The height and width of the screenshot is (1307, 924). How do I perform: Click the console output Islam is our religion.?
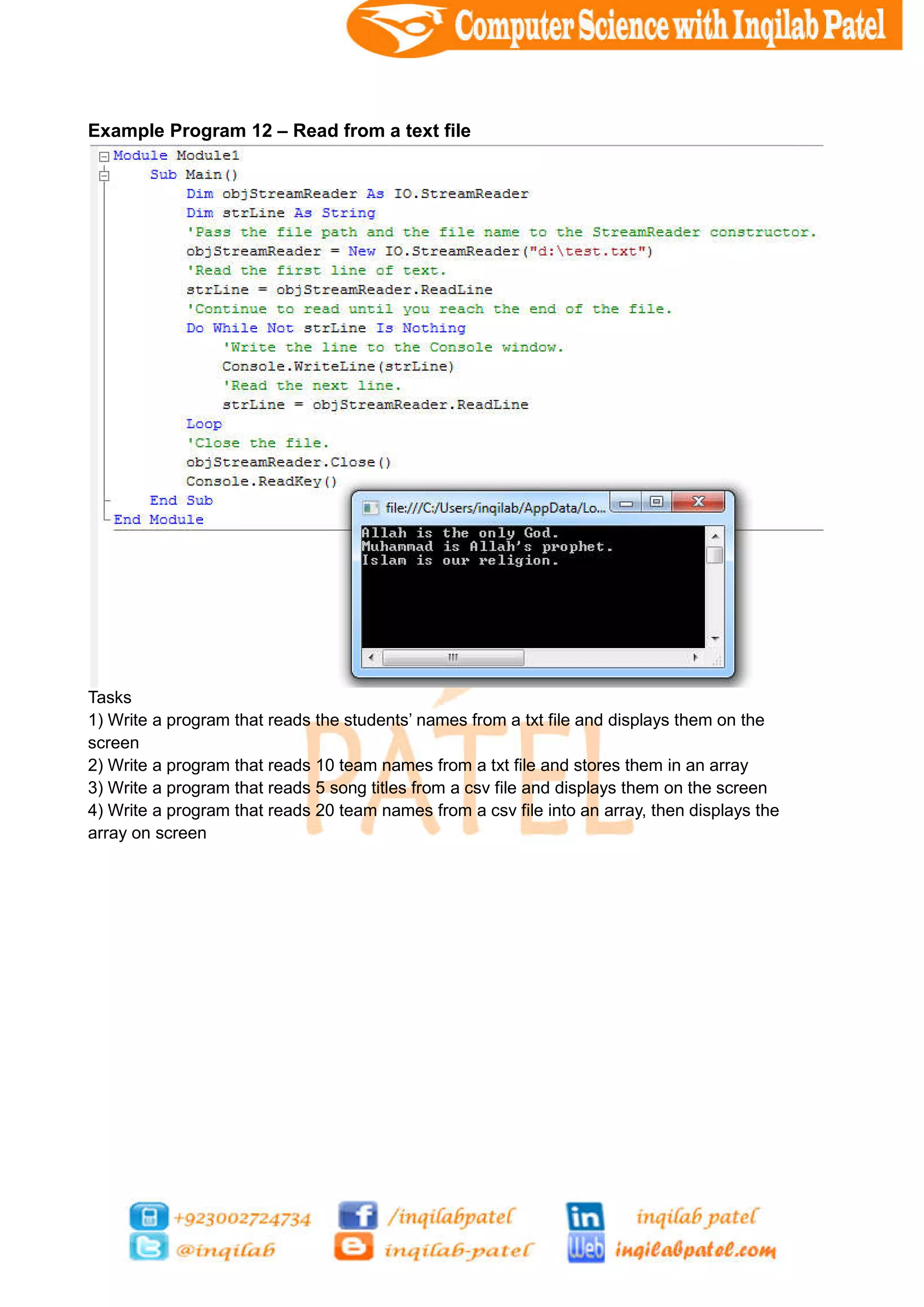coord(460,560)
